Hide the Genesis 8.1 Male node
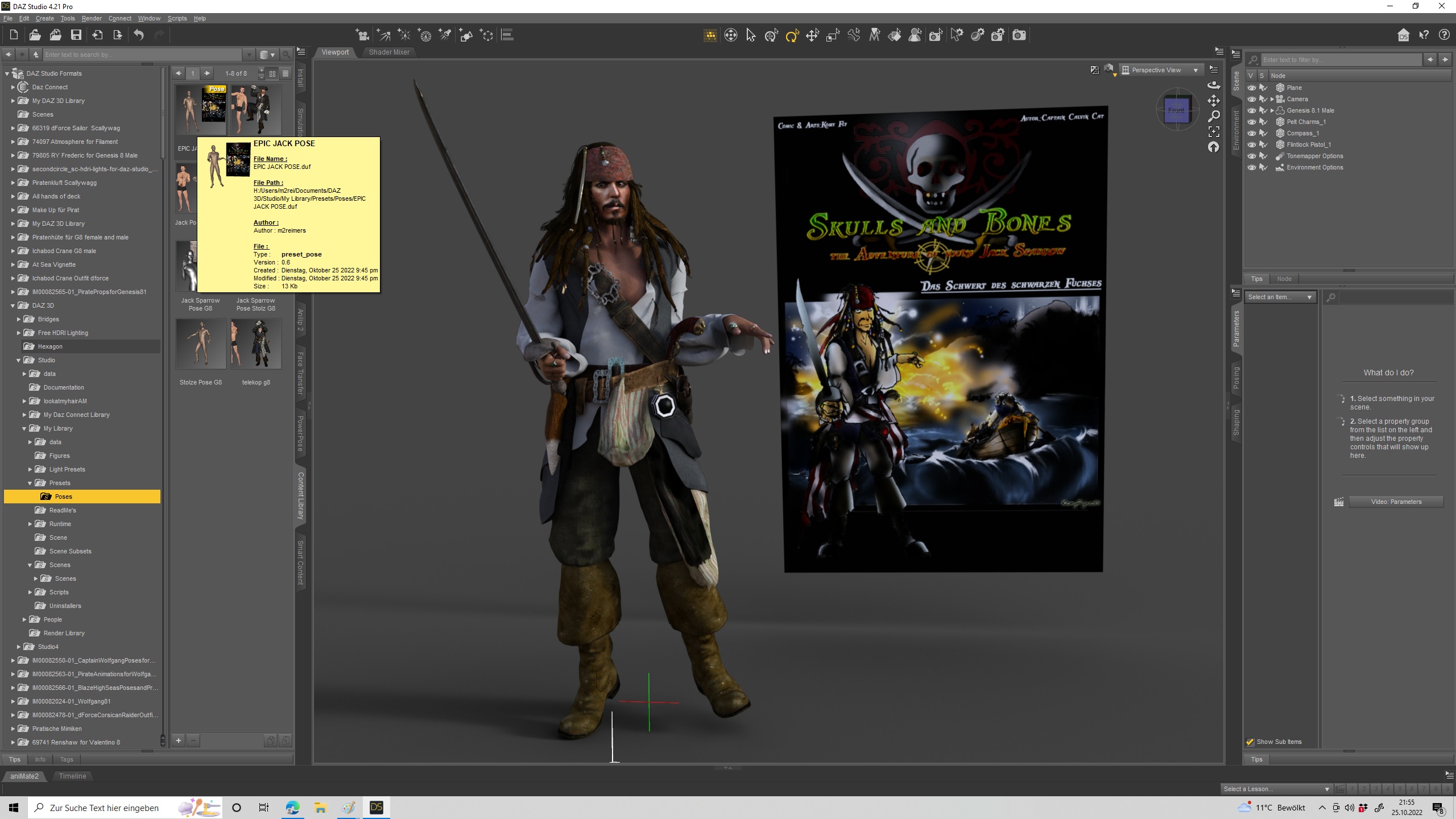The width and height of the screenshot is (1456, 819). (x=1251, y=110)
